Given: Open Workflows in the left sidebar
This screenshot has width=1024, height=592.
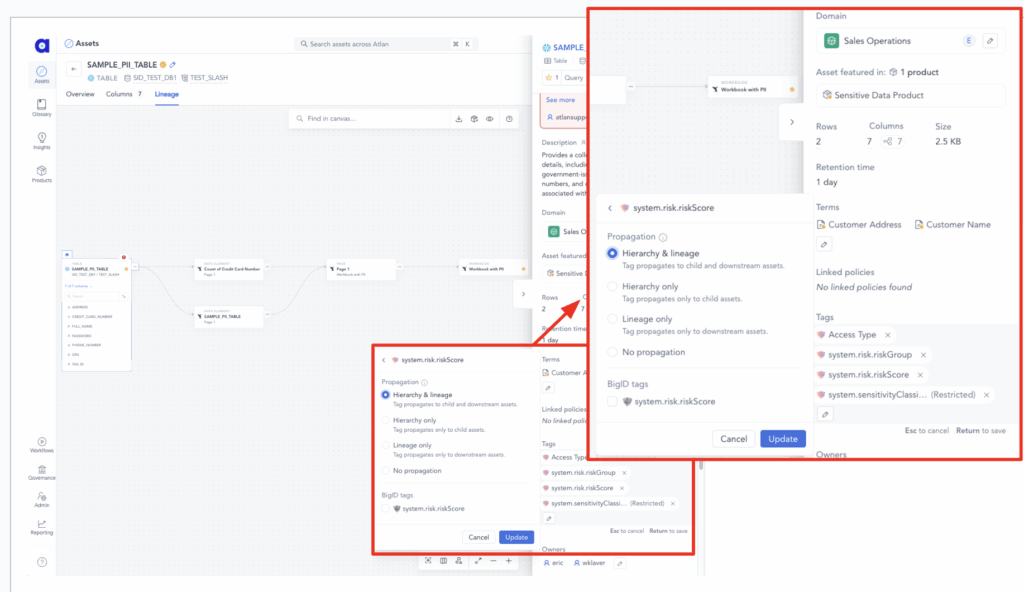Looking at the screenshot, I should (41, 444).
